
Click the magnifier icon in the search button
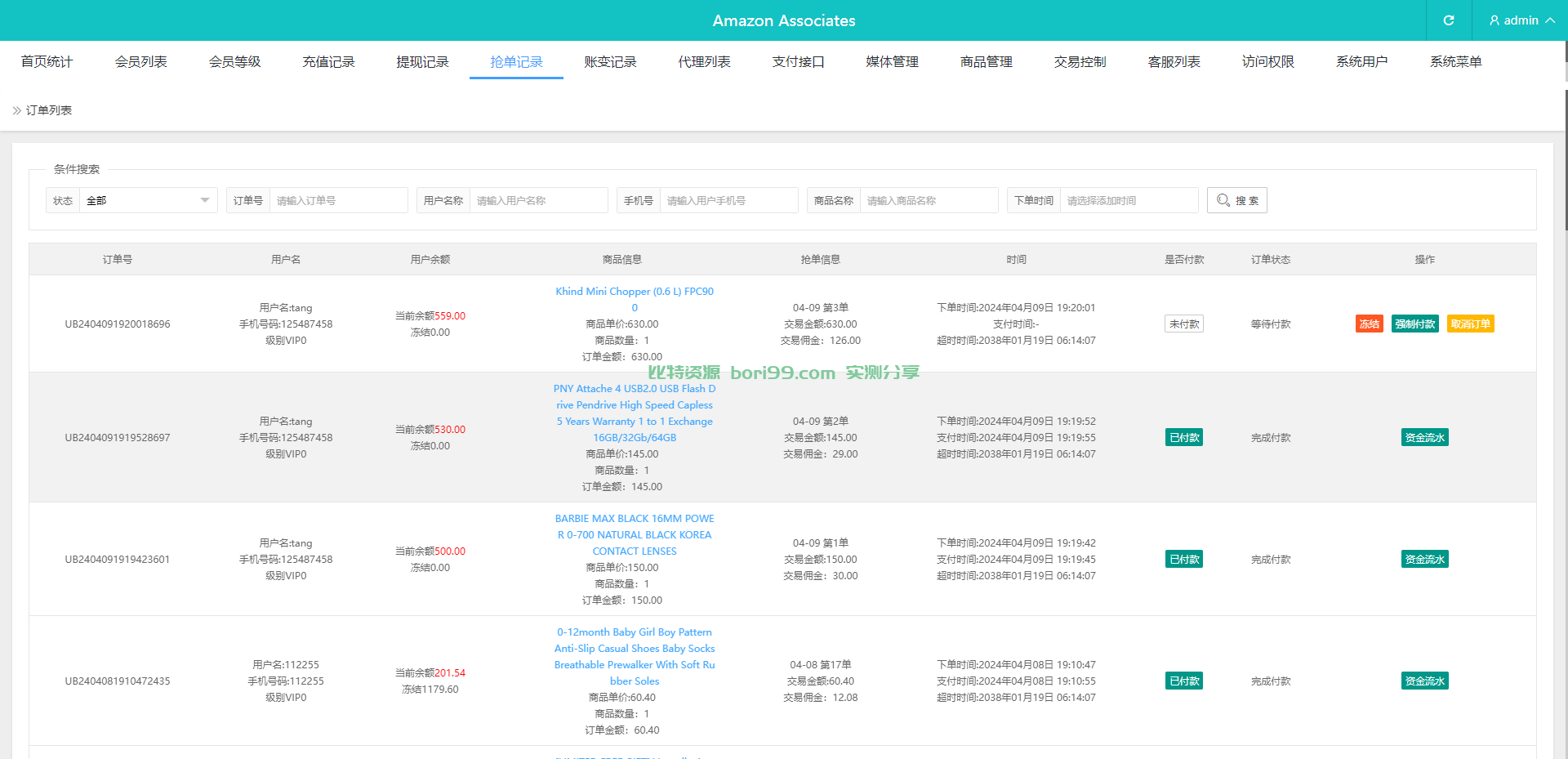coord(1223,200)
